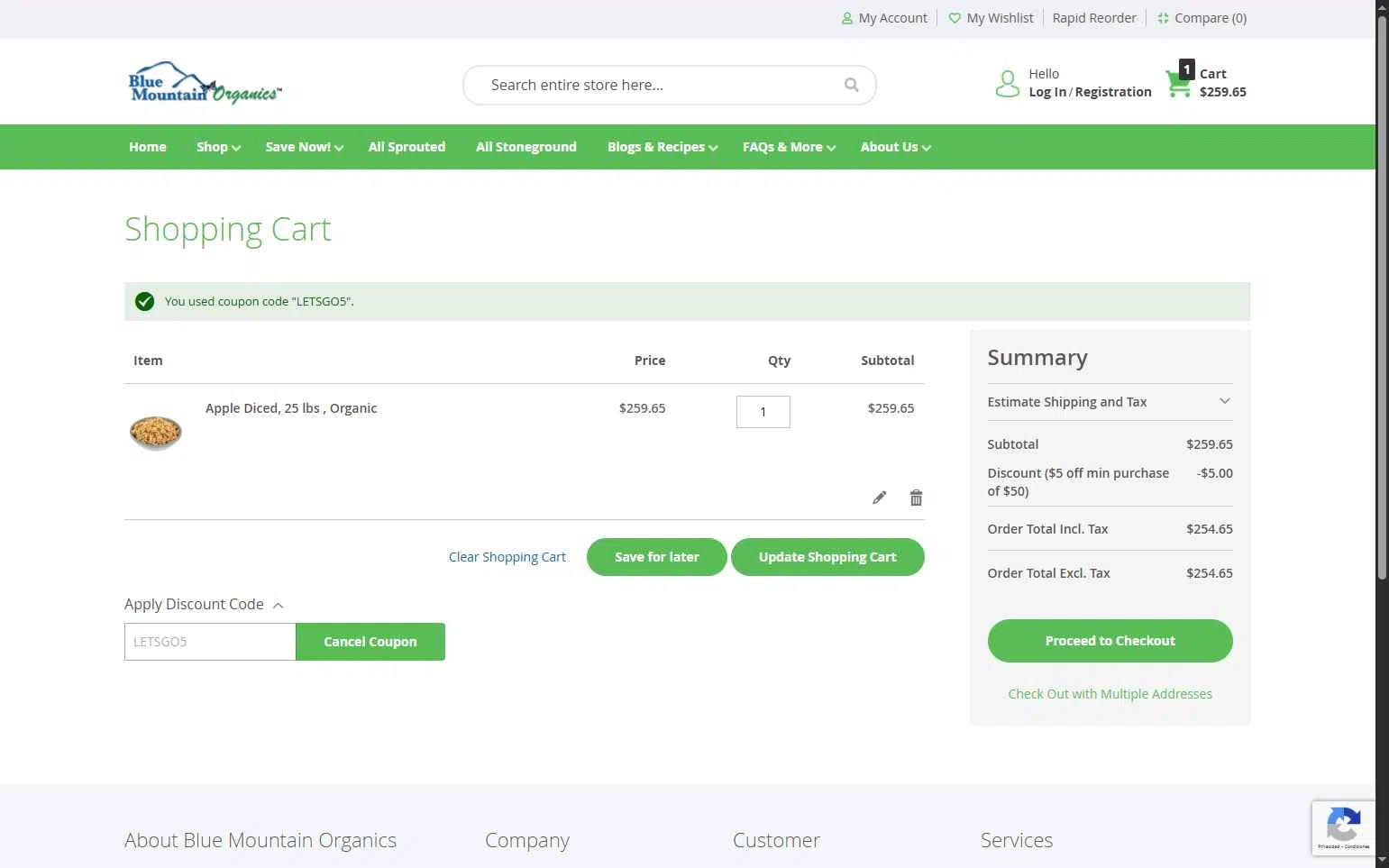The image size is (1389, 868).
Task: Expand Blogs & Recipes menu
Action: (663, 147)
